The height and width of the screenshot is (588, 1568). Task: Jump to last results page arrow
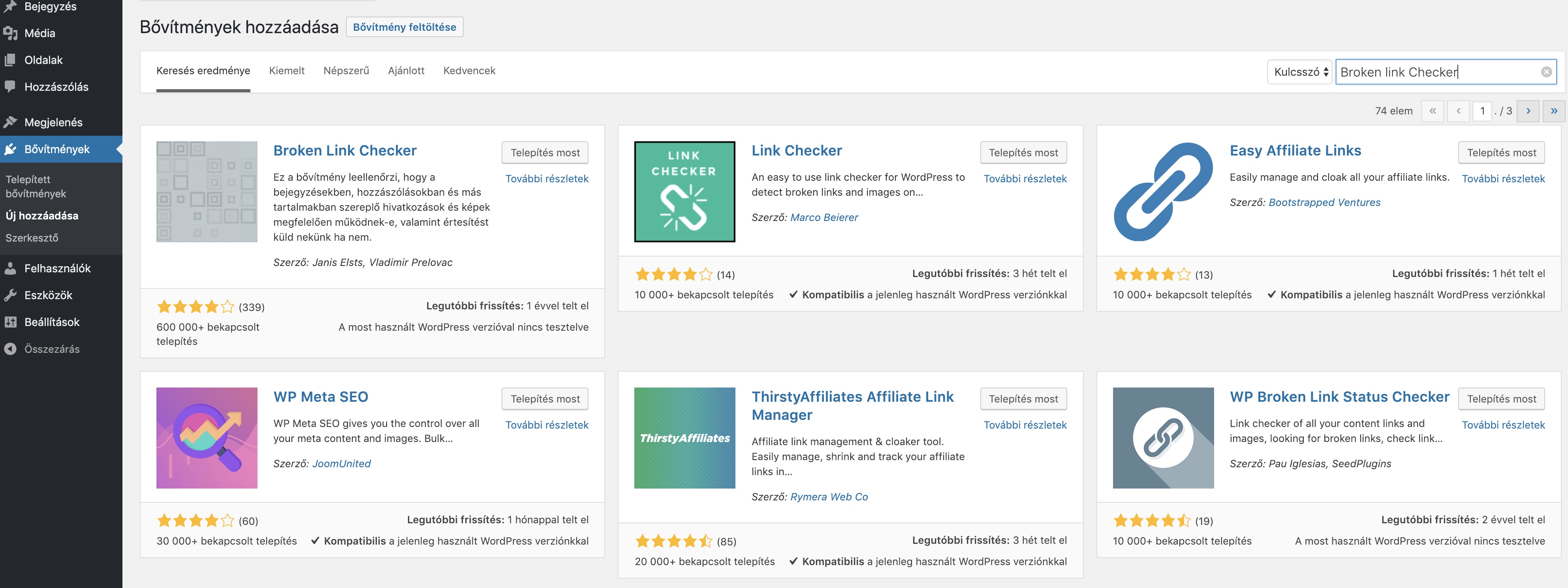(1554, 111)
